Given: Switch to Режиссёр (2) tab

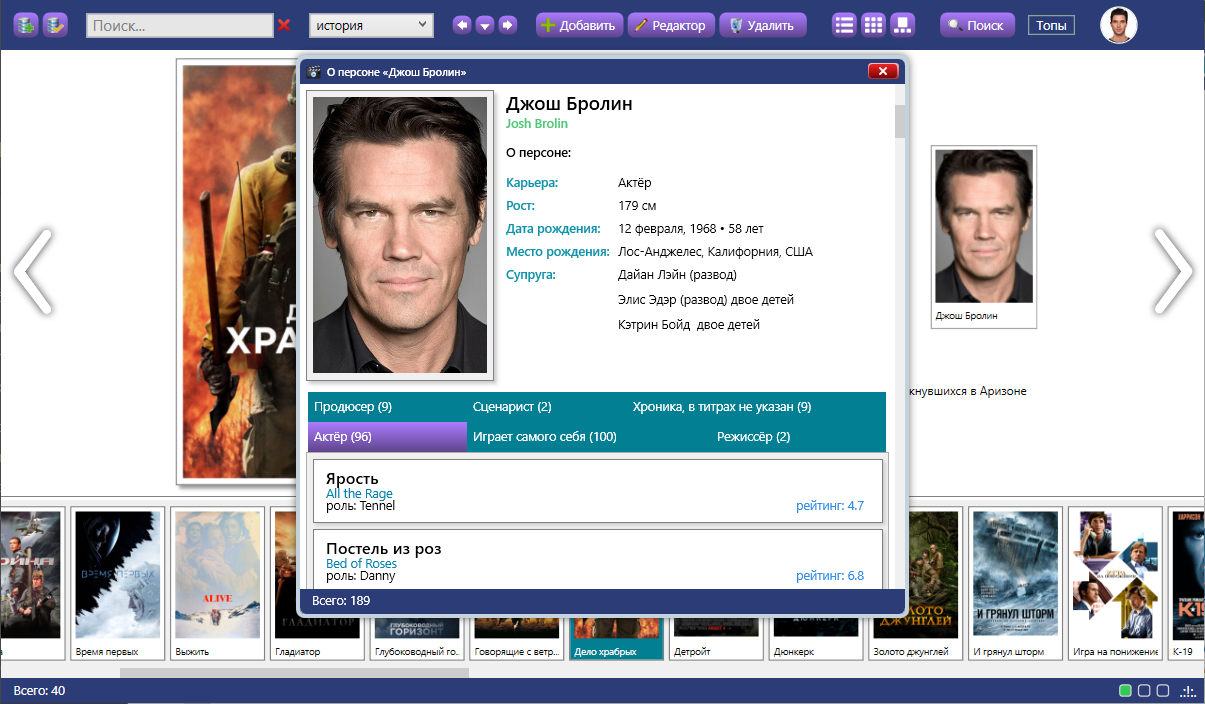Looking at the screenshot, I should coord(753,437).
